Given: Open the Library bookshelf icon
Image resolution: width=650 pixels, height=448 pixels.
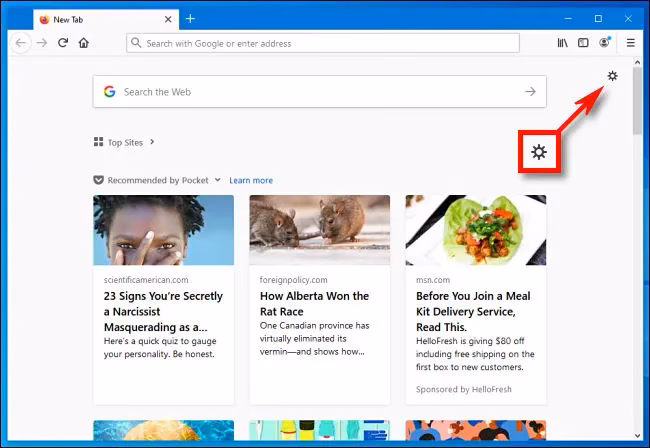Looking at the screenshot, I should click(563, 43).
